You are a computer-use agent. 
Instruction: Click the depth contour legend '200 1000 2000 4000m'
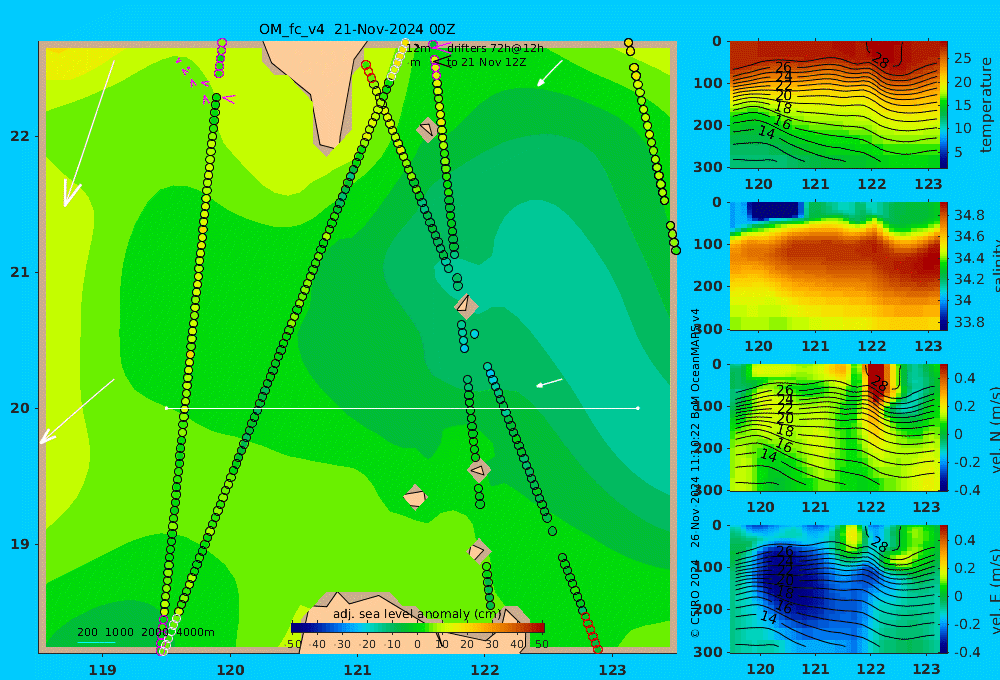(x=145, y=632)
